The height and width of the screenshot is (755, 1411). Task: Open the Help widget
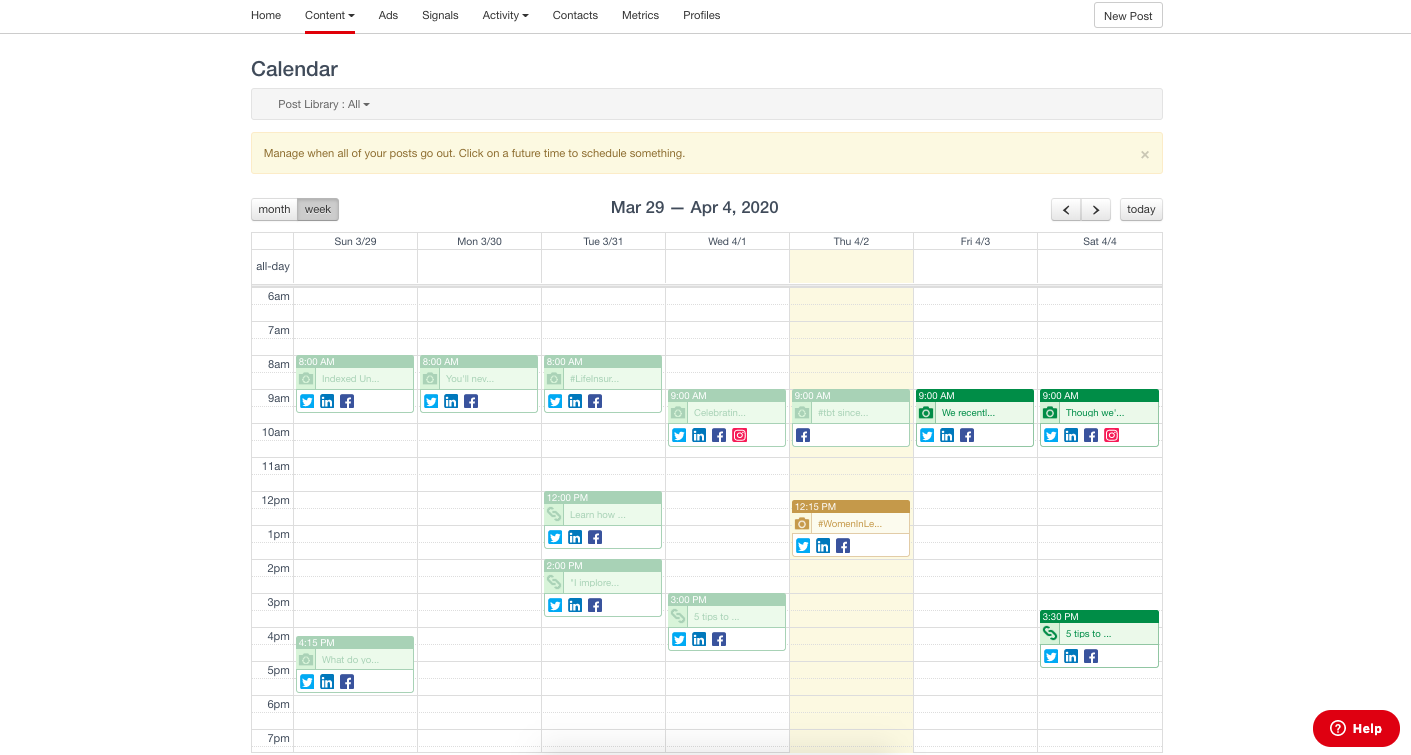[1356, 728]
